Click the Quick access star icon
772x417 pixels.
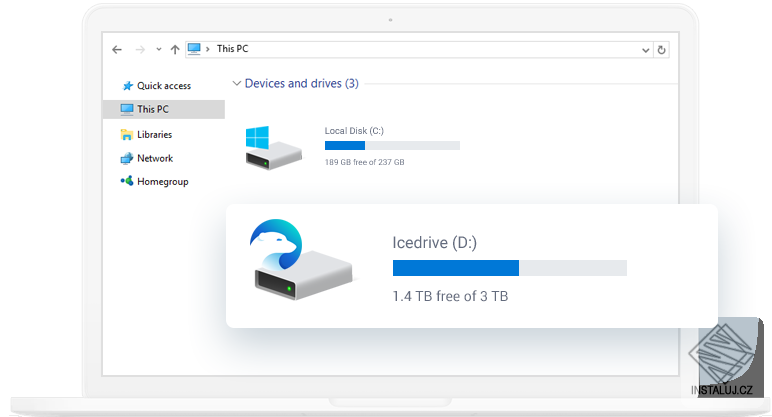[128, 86]
